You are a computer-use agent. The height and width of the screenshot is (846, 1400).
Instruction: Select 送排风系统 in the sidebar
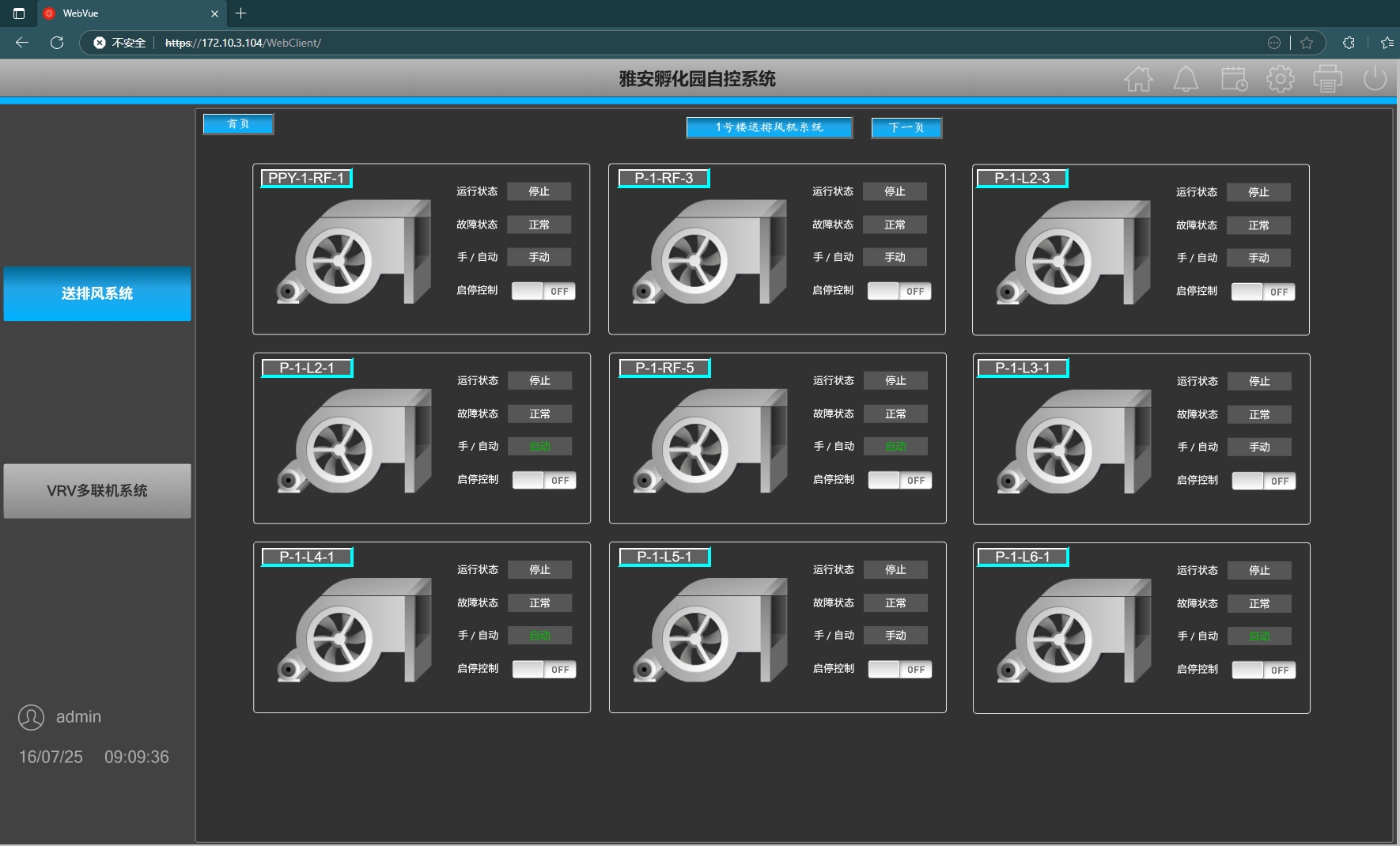(97, 293)
